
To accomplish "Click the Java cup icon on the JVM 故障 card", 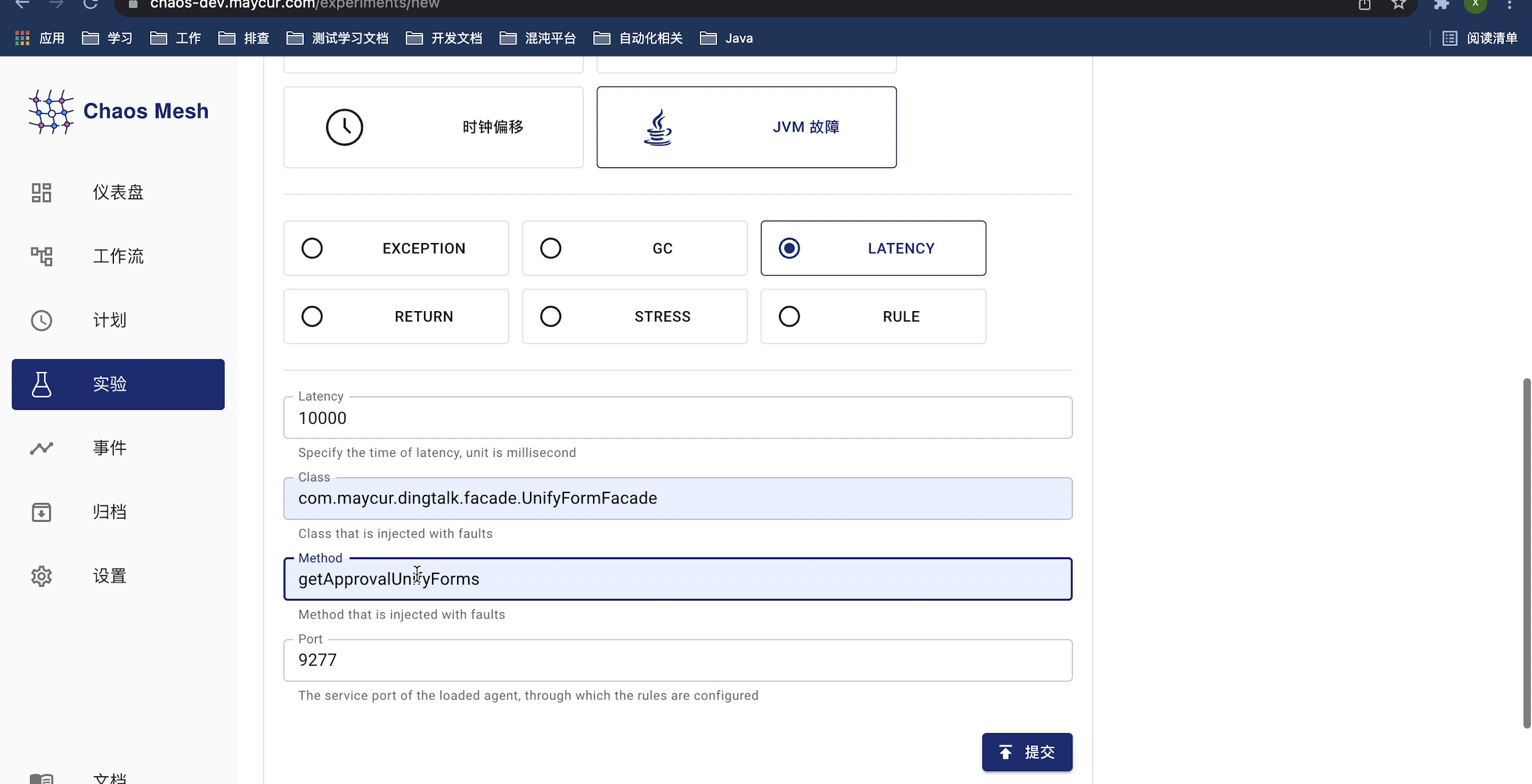I will pos(658,127).
